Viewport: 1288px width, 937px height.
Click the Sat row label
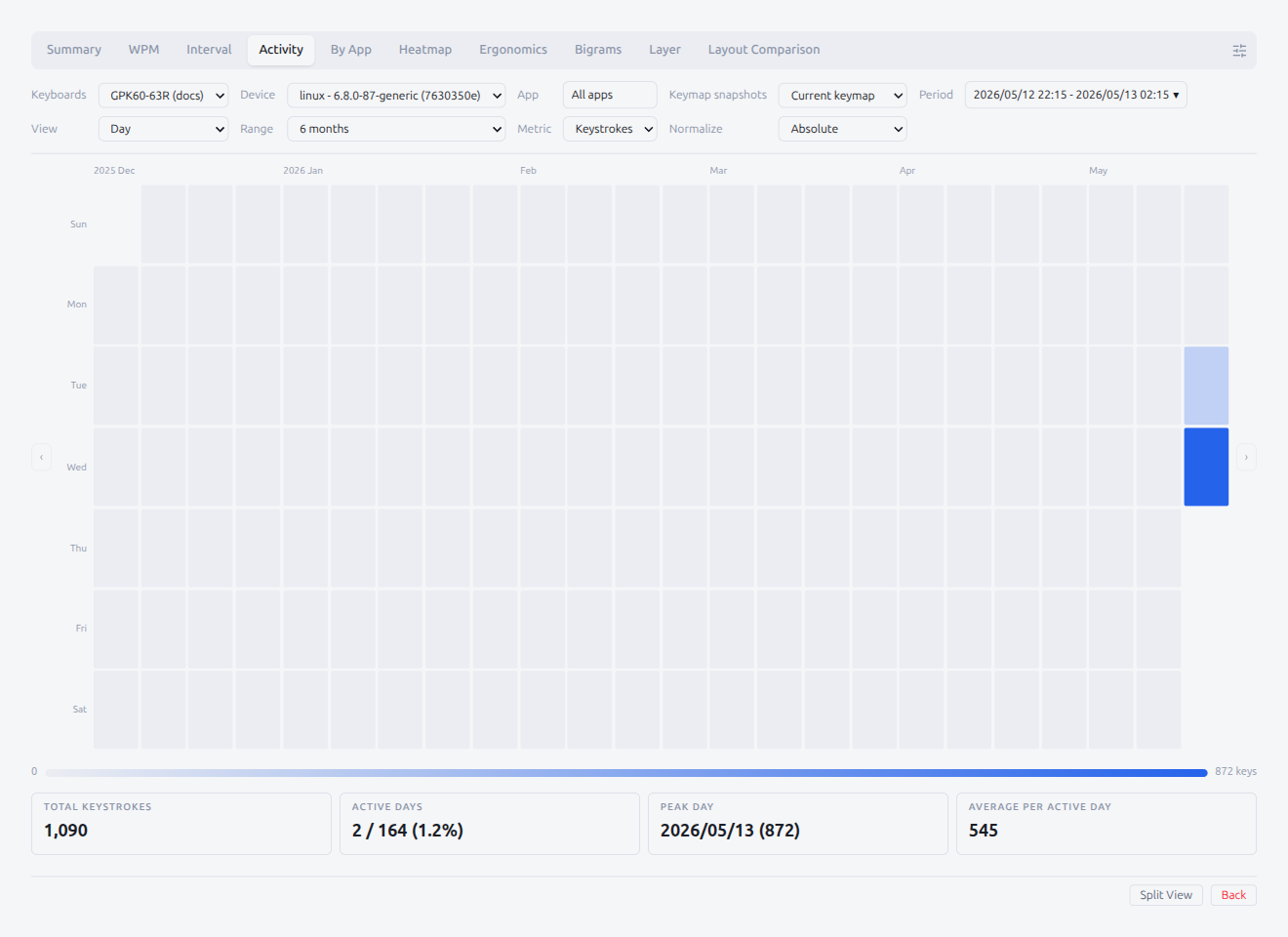pos(80,710)
